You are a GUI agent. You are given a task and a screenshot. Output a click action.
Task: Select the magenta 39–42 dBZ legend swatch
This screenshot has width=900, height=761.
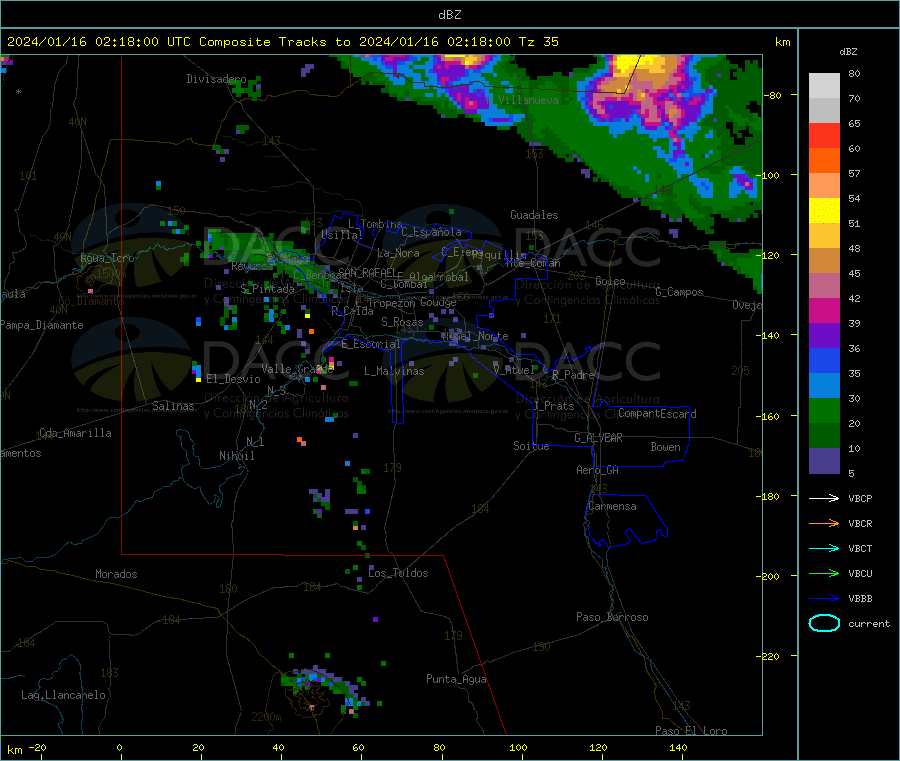pyautogui.click(x=824, y=310)
